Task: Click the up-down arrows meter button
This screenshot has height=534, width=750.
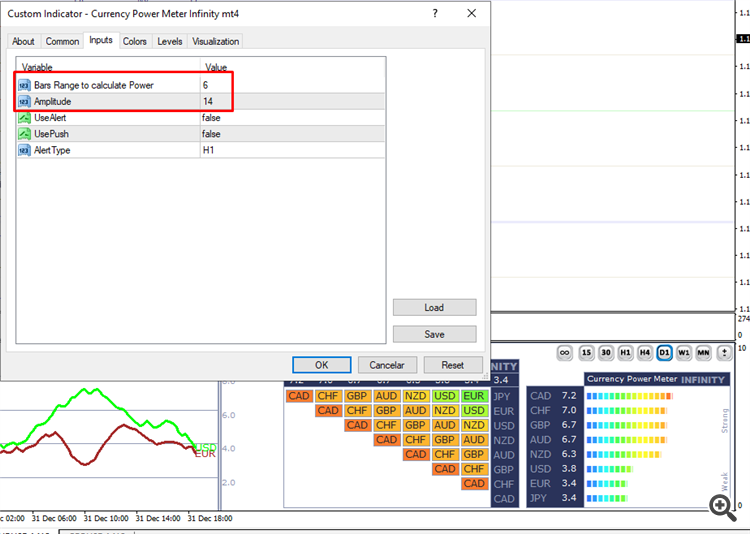Action: pyautogui.click(x=724, y=353)
